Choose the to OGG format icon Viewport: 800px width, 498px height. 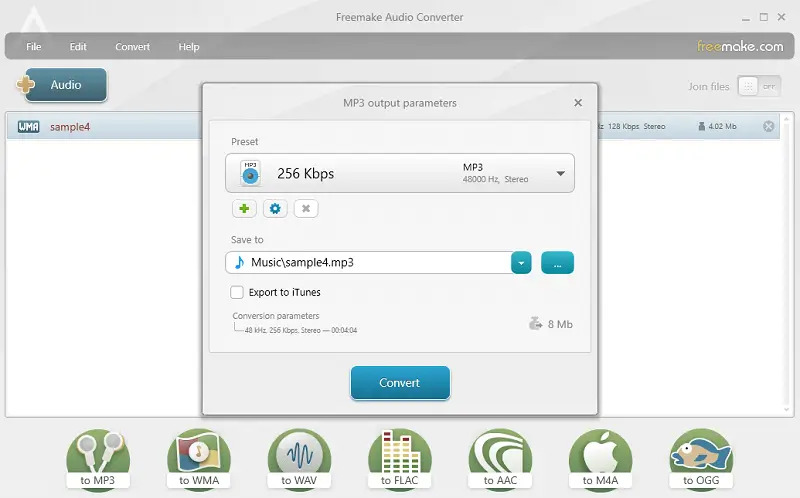click(701, 460)
